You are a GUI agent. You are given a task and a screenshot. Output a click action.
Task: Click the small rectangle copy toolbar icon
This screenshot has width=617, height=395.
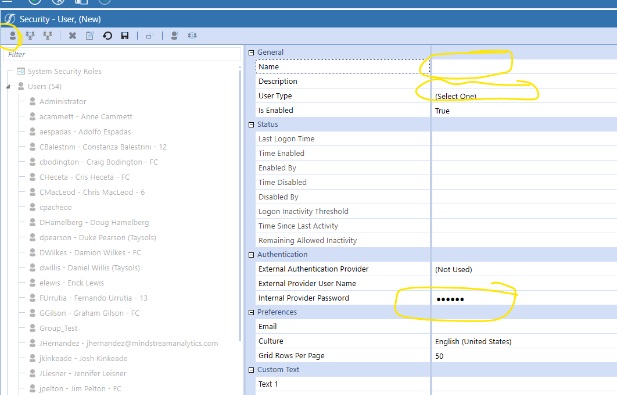[x=148, y=37]
